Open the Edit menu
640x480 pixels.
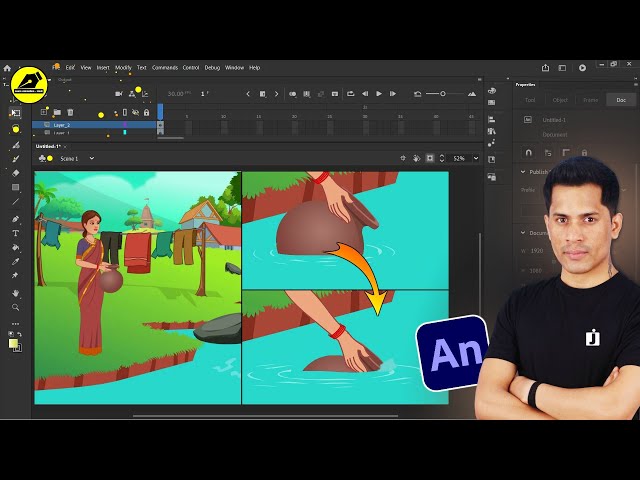70,68
